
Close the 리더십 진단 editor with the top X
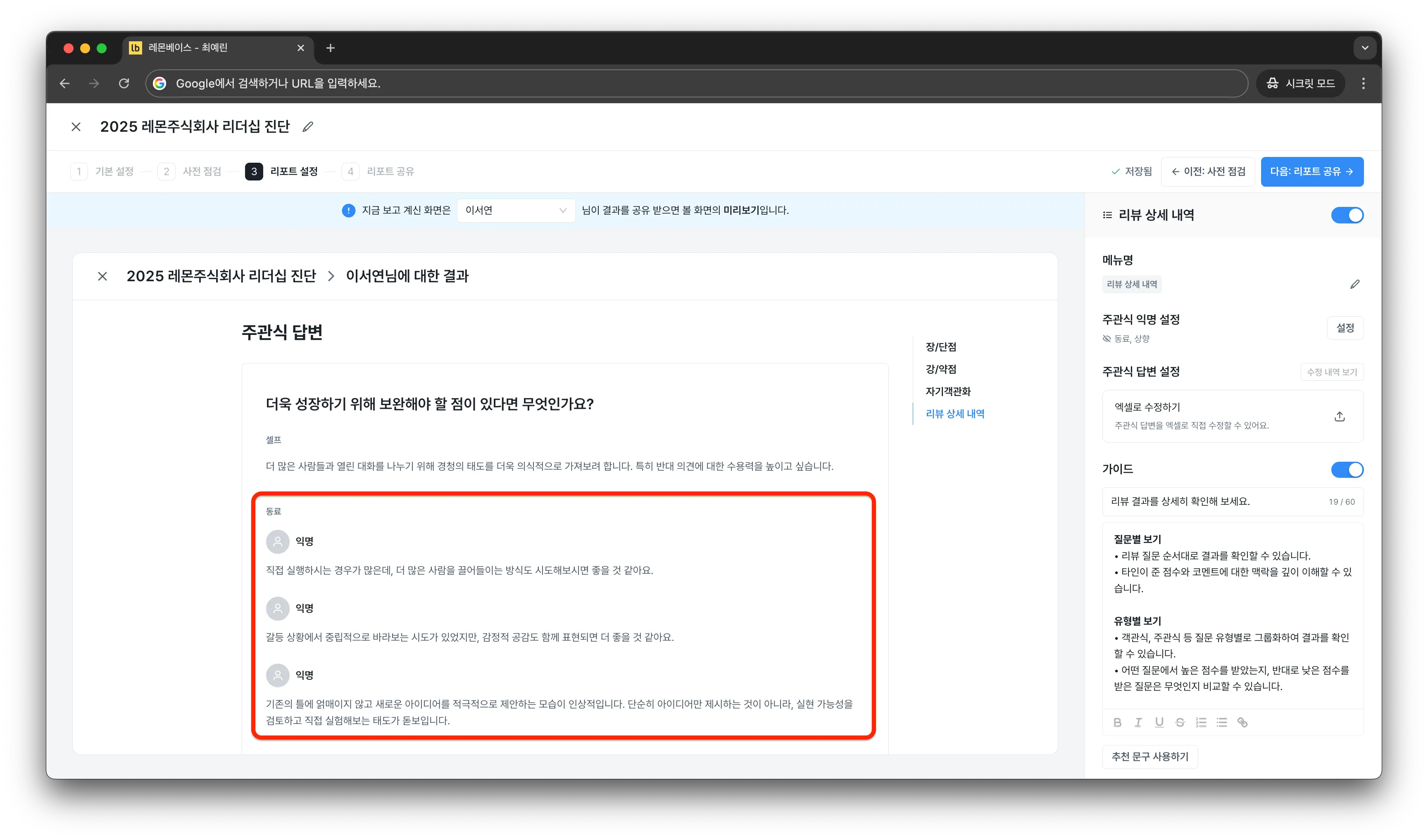coord(76,127)
